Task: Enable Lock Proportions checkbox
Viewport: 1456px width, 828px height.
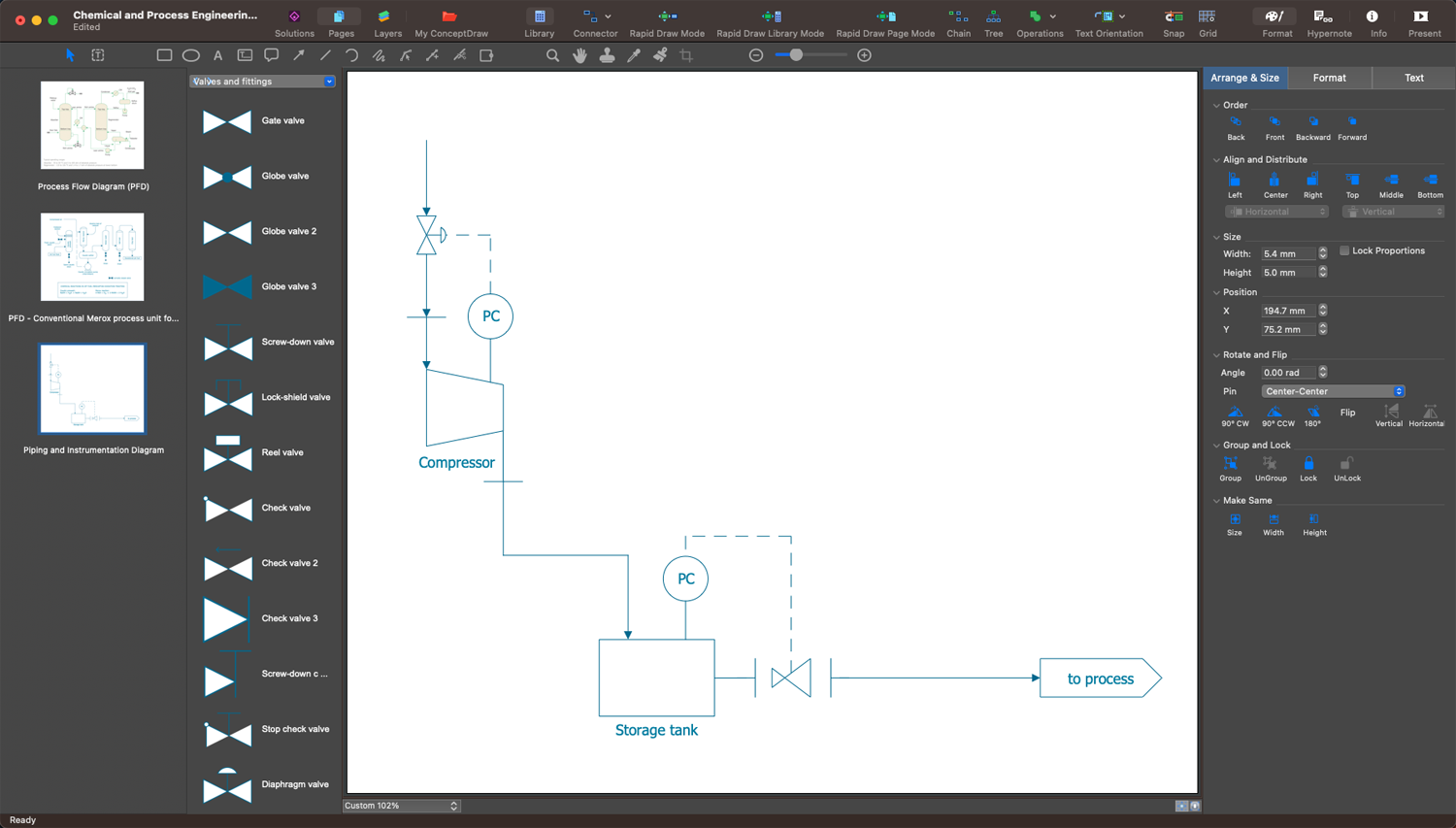Action: [x=1344, y=251]
